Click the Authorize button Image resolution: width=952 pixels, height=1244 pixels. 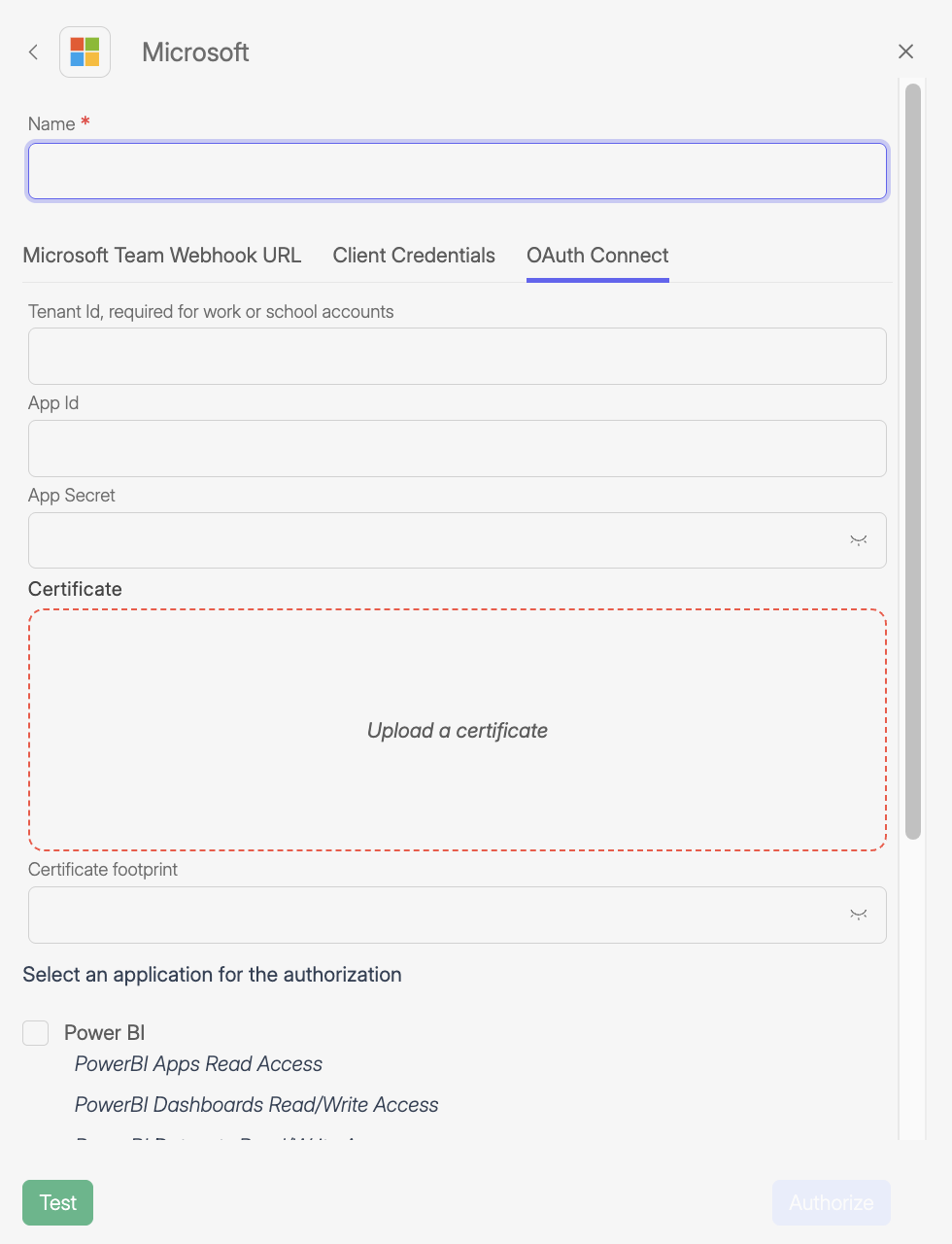[831, 1202]
